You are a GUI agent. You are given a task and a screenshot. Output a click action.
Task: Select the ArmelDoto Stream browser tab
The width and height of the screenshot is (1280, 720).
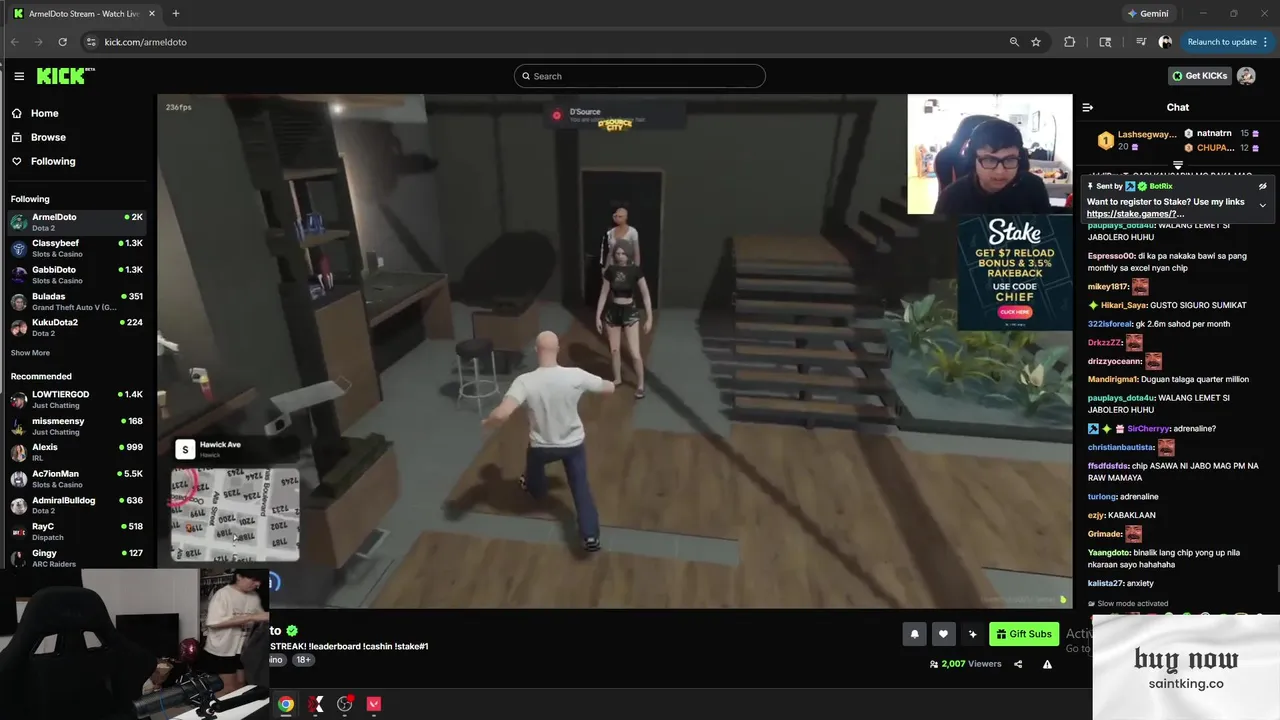click(85, 14)
